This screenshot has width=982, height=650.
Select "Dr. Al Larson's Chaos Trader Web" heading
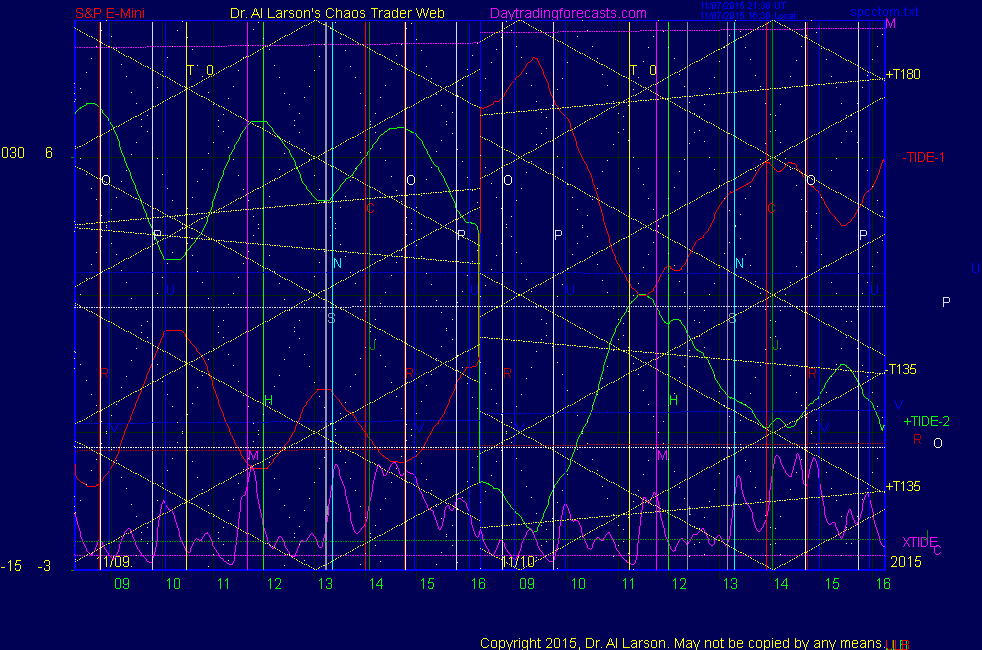pyautogui.click(x=337, y=13)
